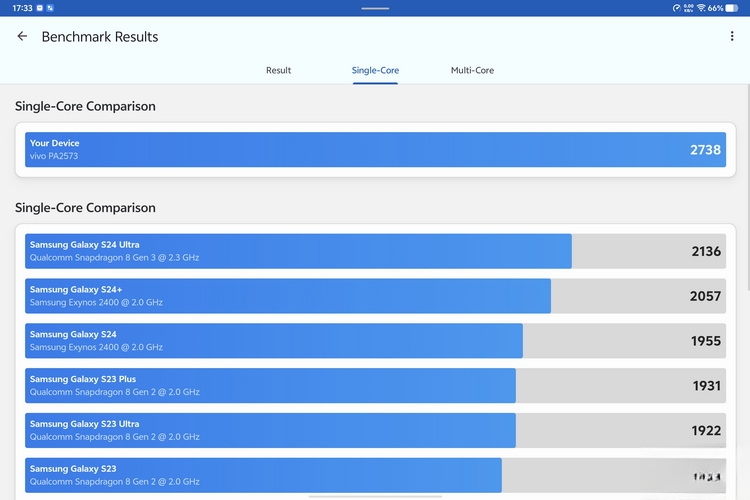The image size is (750, 500).
Task: Switch to the Result tab
Action: [278, 70]
